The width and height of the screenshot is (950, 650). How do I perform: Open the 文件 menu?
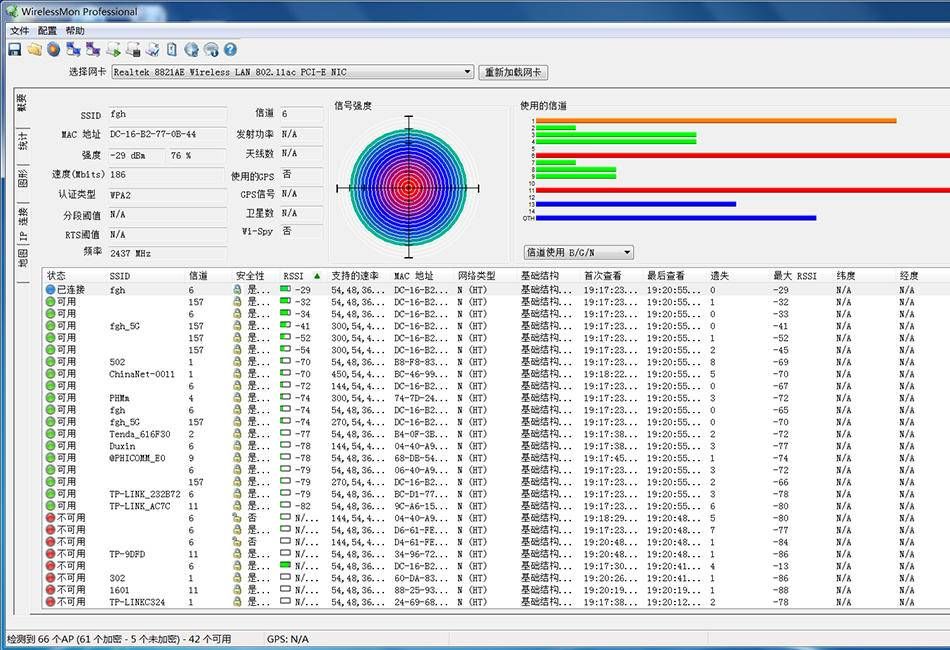(20, 31)
